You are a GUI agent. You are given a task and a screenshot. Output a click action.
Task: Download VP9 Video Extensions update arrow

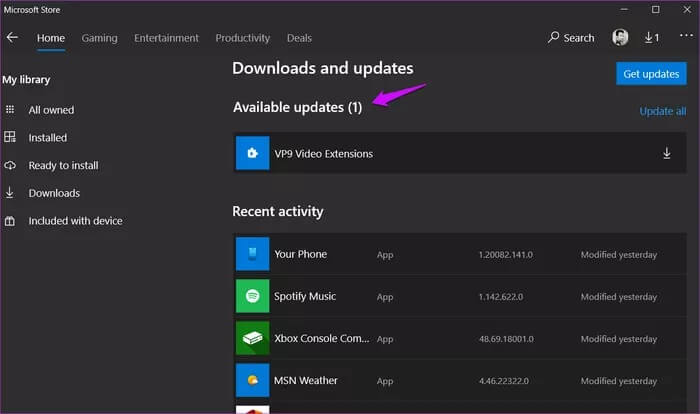point(667,153)
